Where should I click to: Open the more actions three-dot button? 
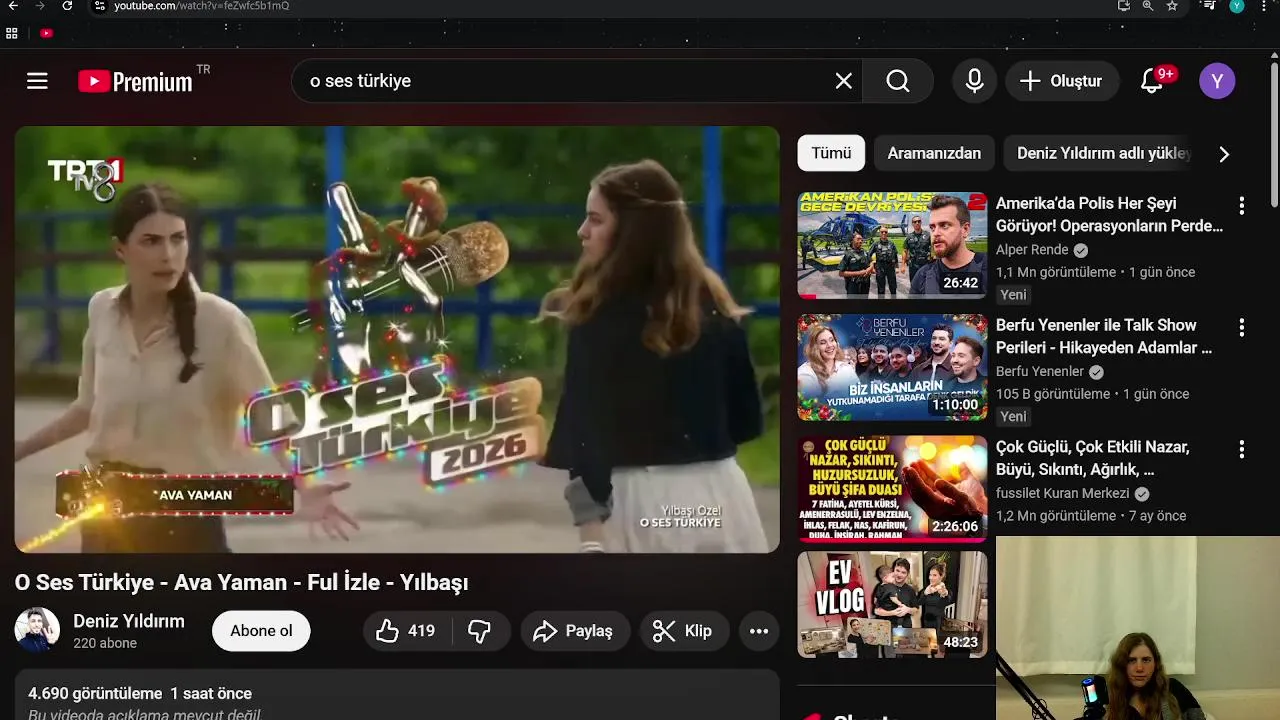[759, 631]
